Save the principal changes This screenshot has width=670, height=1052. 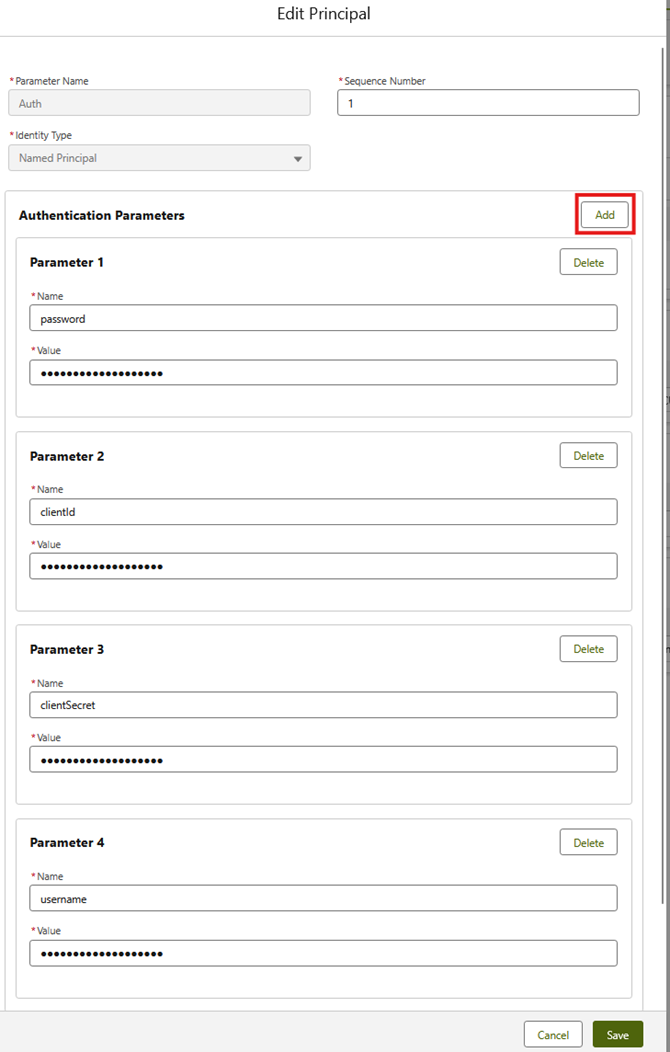coord(617,1035)
